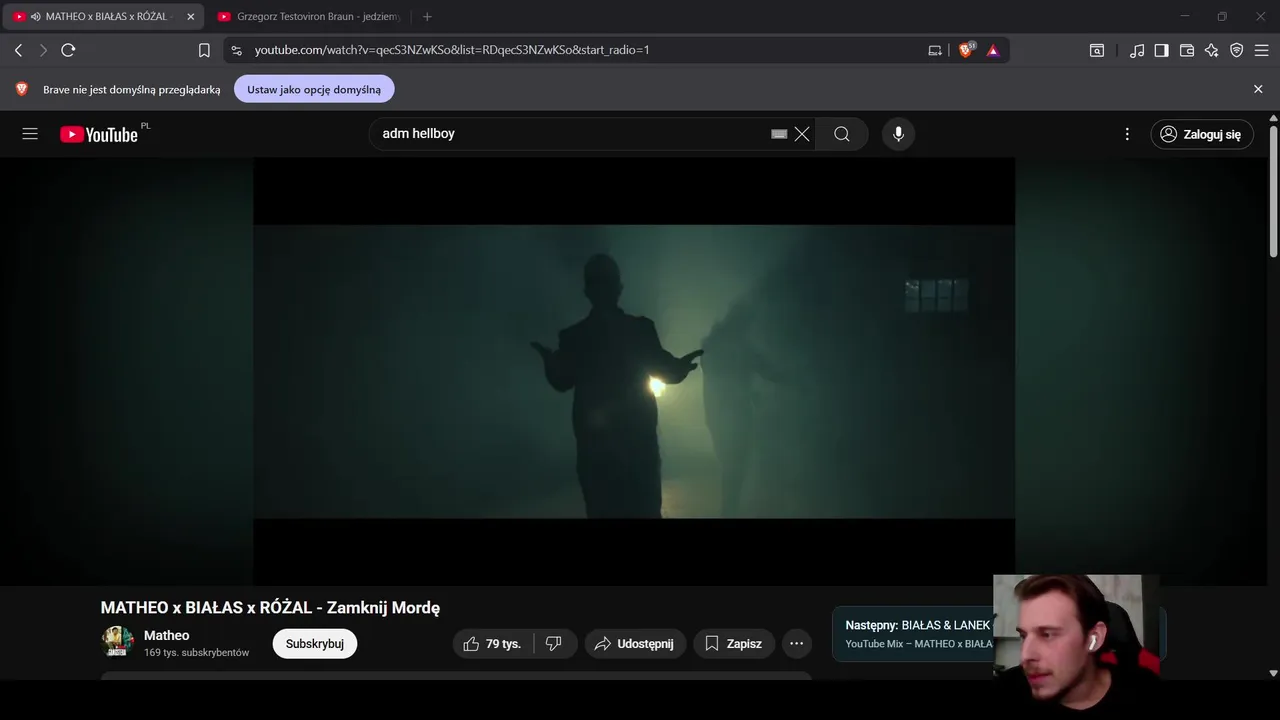Dislike the video with thumbs down

click(x=554, y=644)
